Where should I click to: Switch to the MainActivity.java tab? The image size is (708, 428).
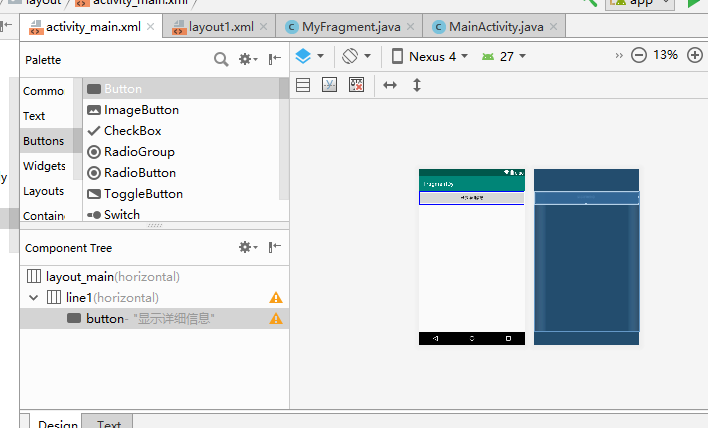click(x=495, y=27)
